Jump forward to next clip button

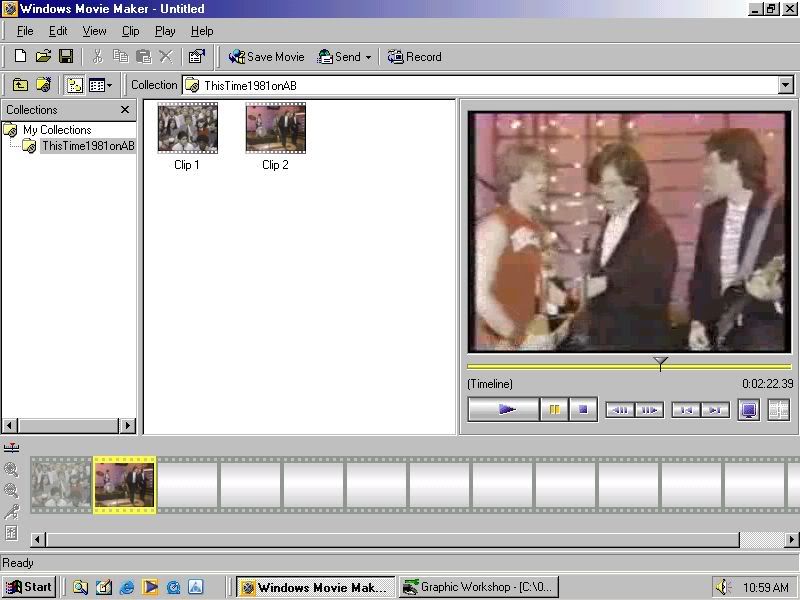[x=715, y=410]
